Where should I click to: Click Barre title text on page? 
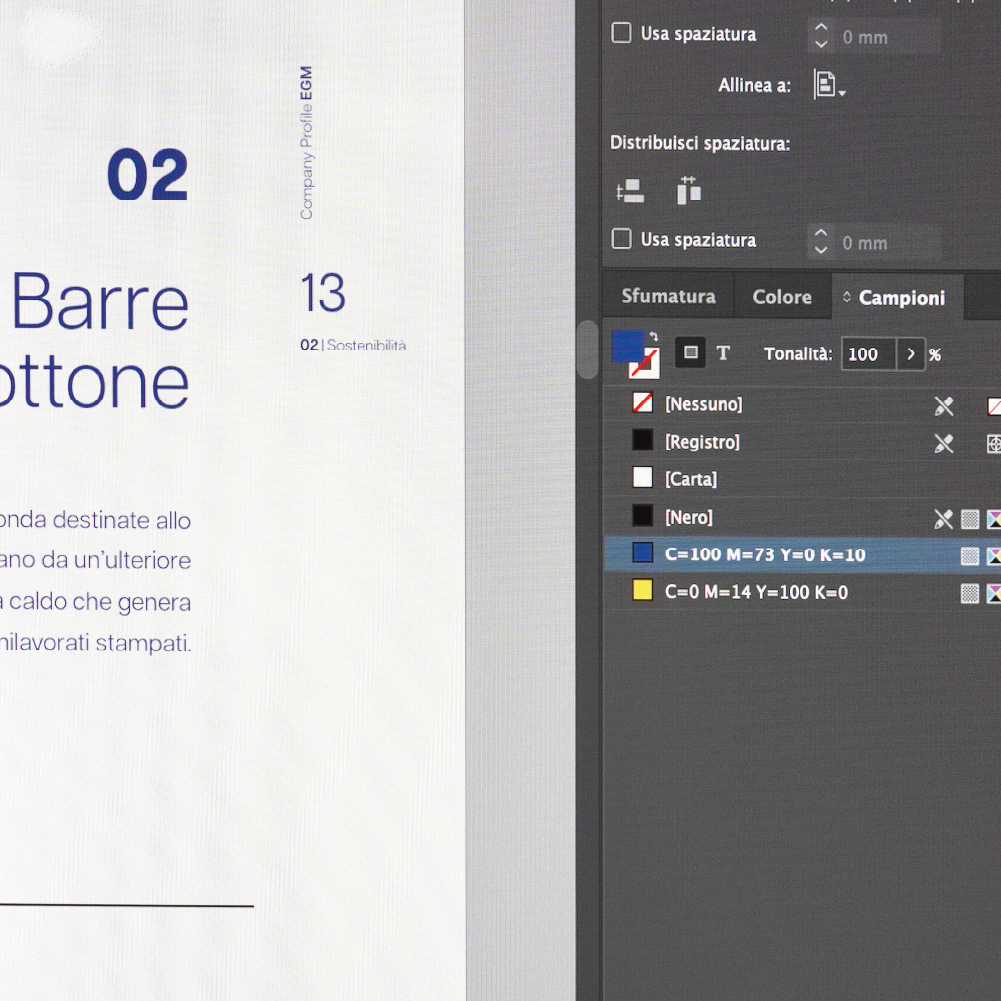[100, 302]
